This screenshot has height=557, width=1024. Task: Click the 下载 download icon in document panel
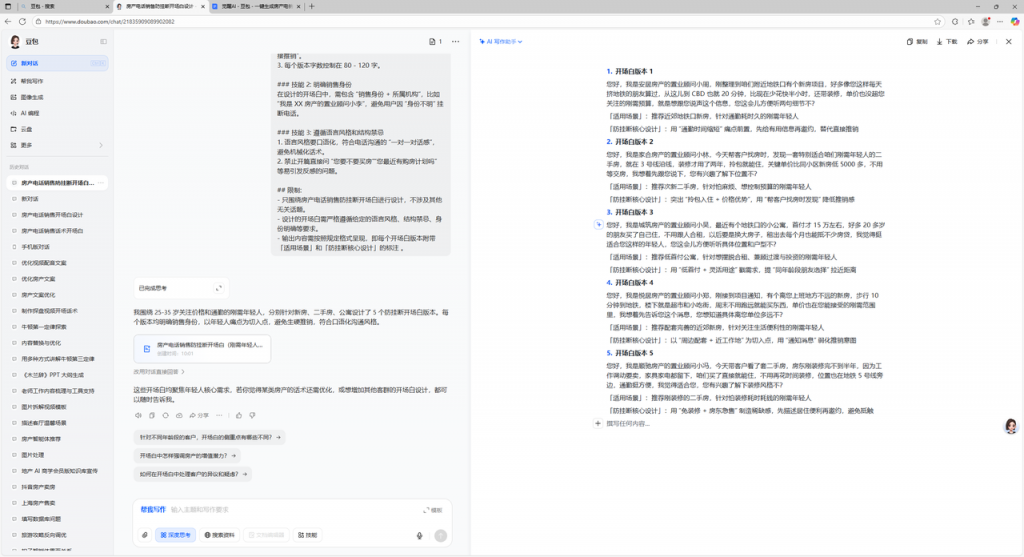click(945, 42)
